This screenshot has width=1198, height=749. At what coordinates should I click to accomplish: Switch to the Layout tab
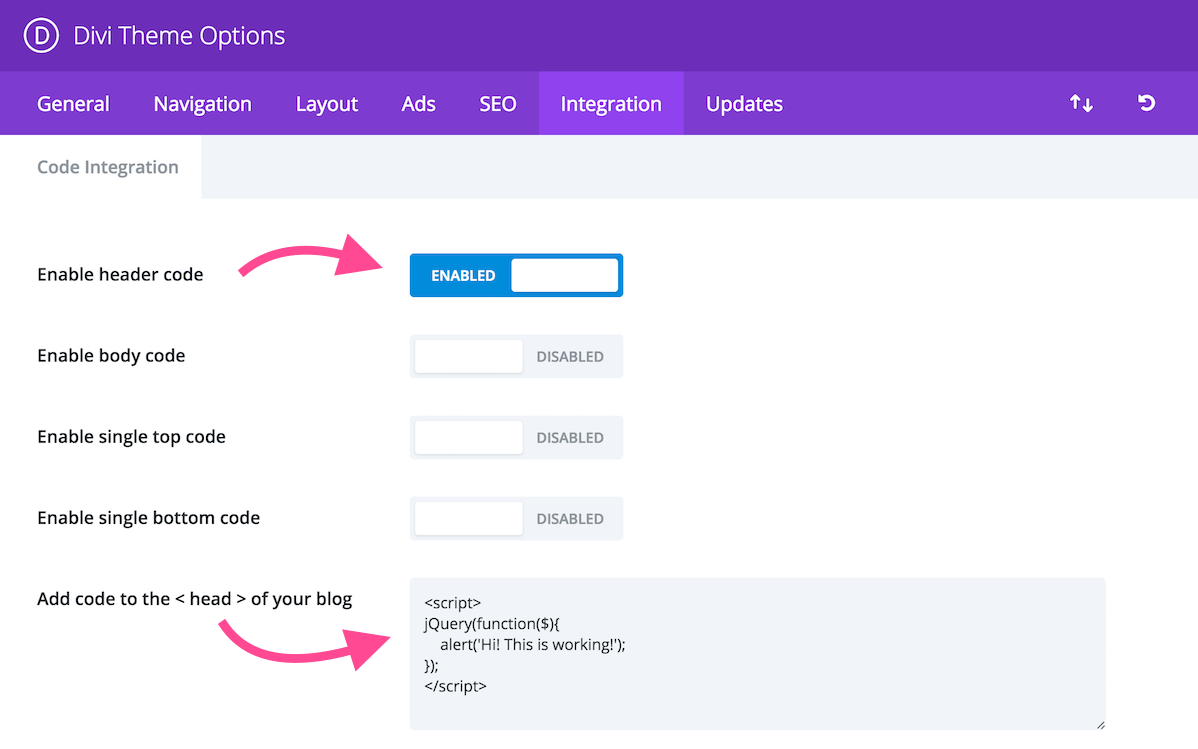[327, 103]
